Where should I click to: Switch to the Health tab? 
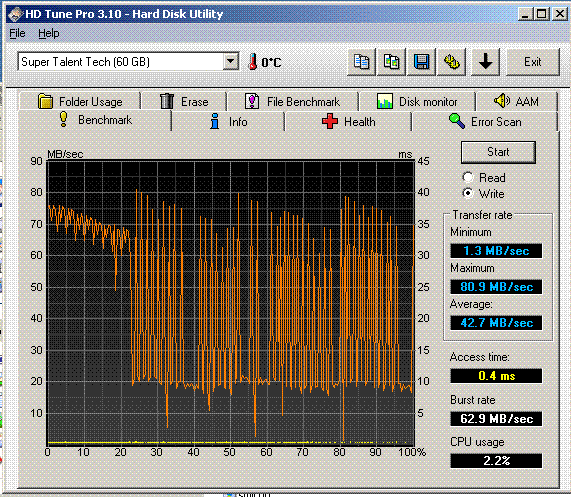click(348, 121)
